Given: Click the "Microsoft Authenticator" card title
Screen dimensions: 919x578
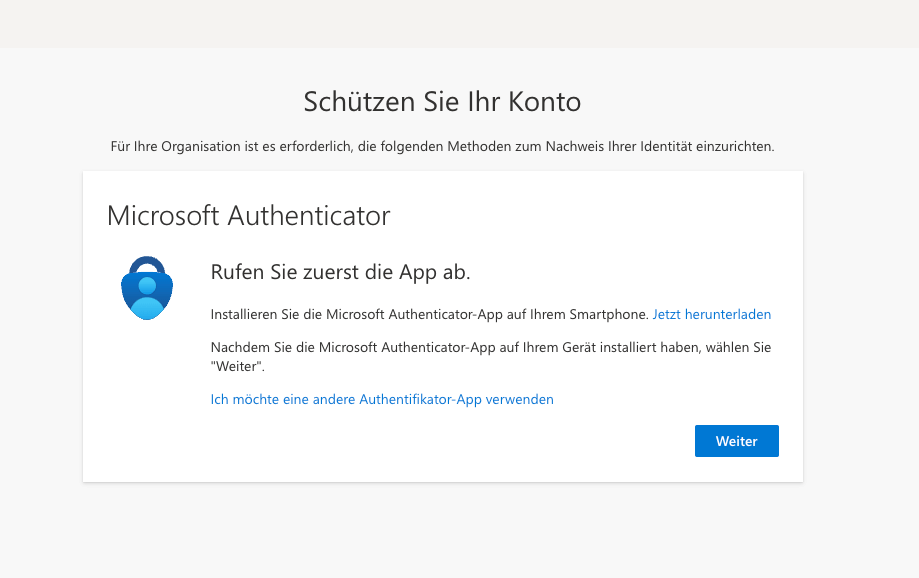Looking at the screenshot, I should click(x=248, y=215).
